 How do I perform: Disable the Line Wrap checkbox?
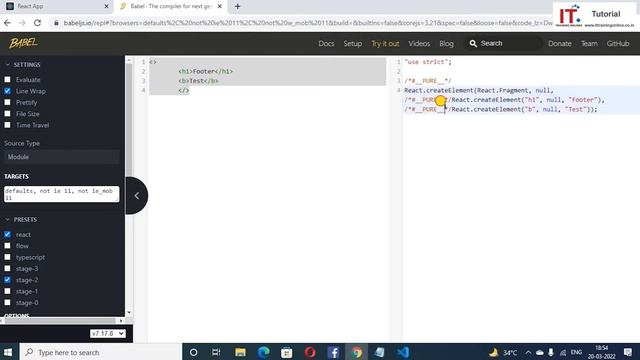7,91
